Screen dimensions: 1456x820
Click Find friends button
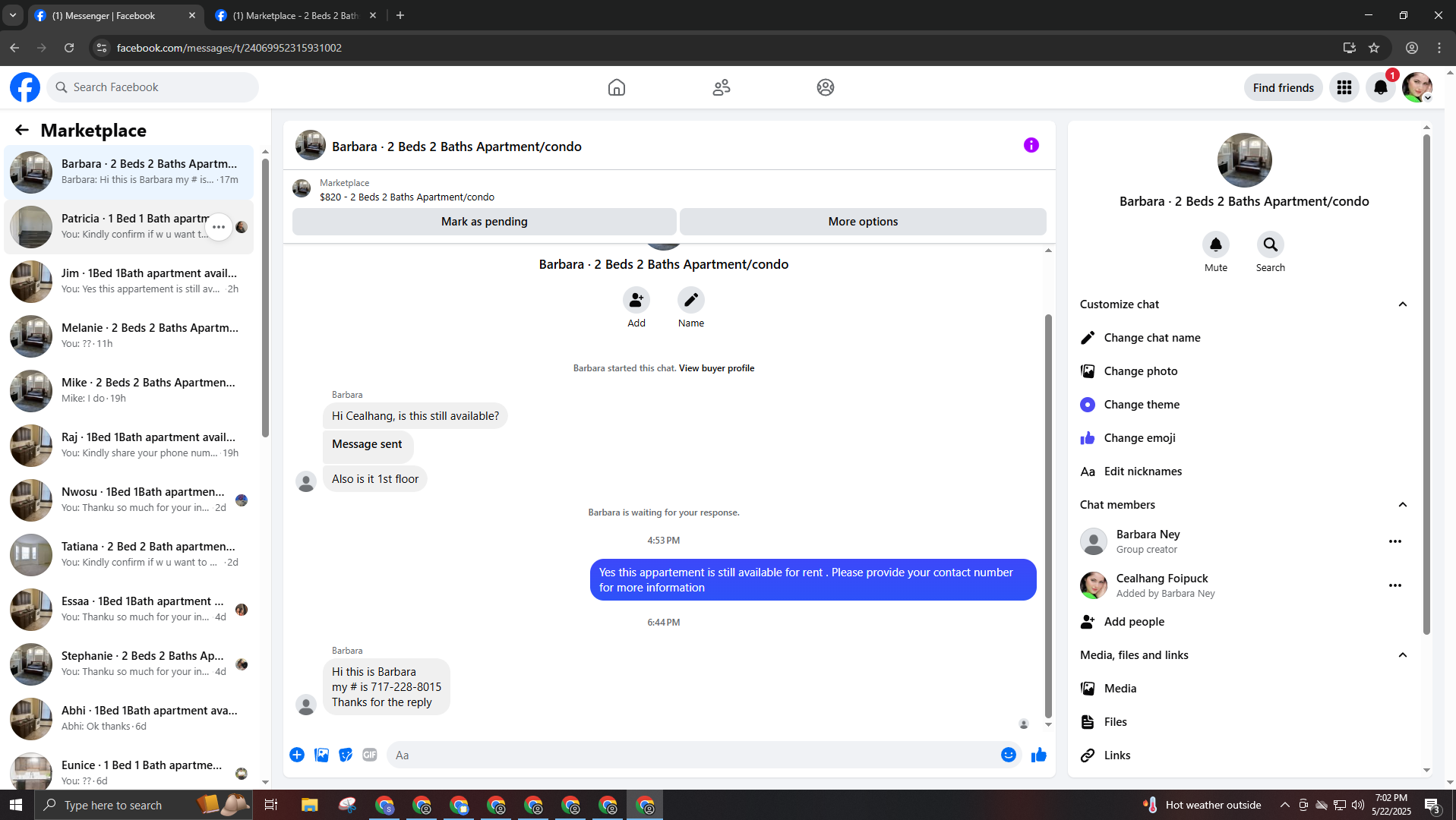(x=1283, y=87)
